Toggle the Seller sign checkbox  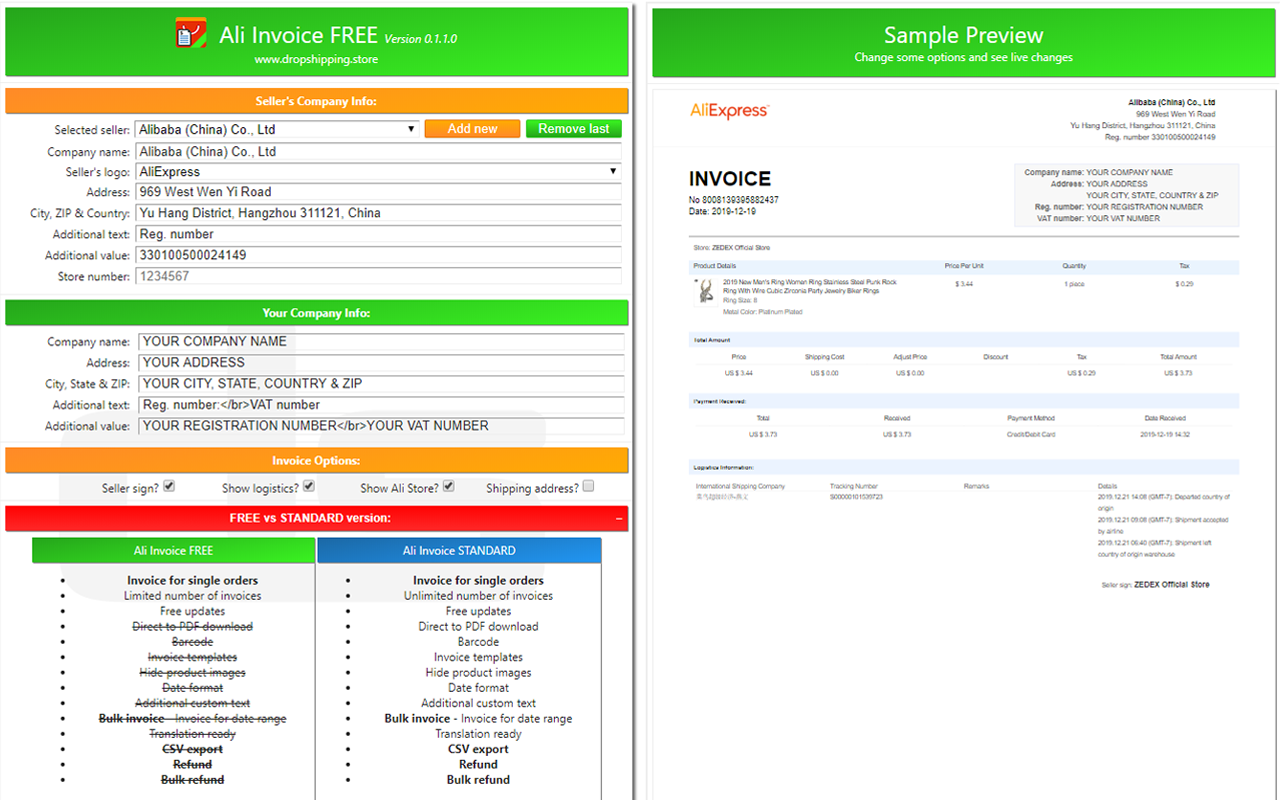point(169,486)
